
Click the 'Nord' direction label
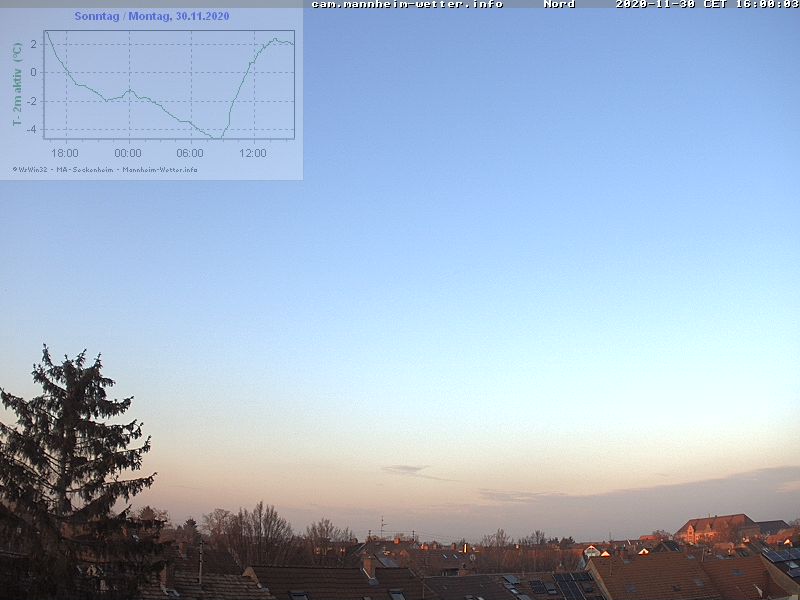pos(559,4)
